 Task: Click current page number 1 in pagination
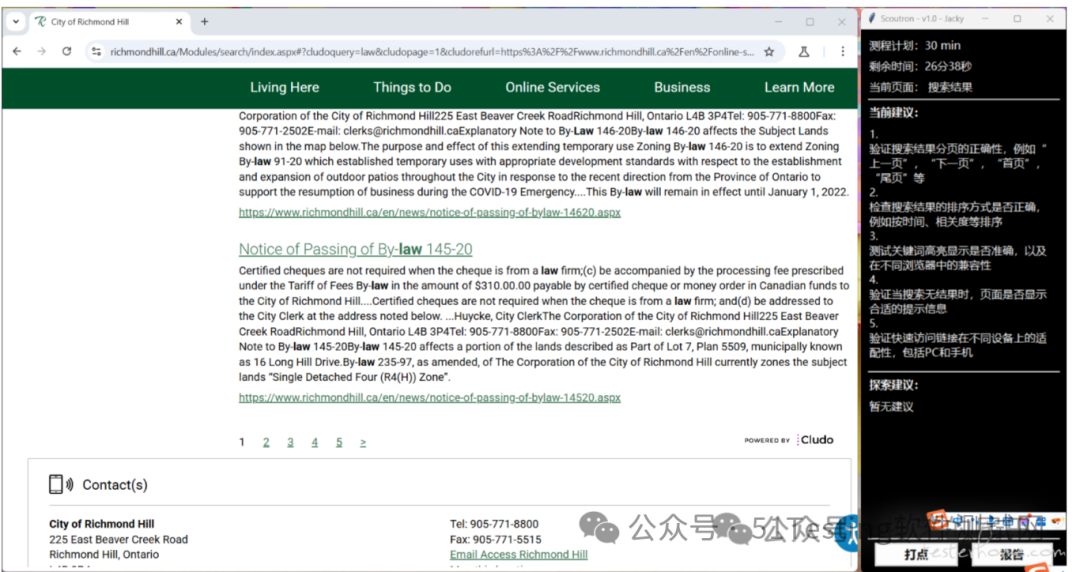tap(242, 442)
